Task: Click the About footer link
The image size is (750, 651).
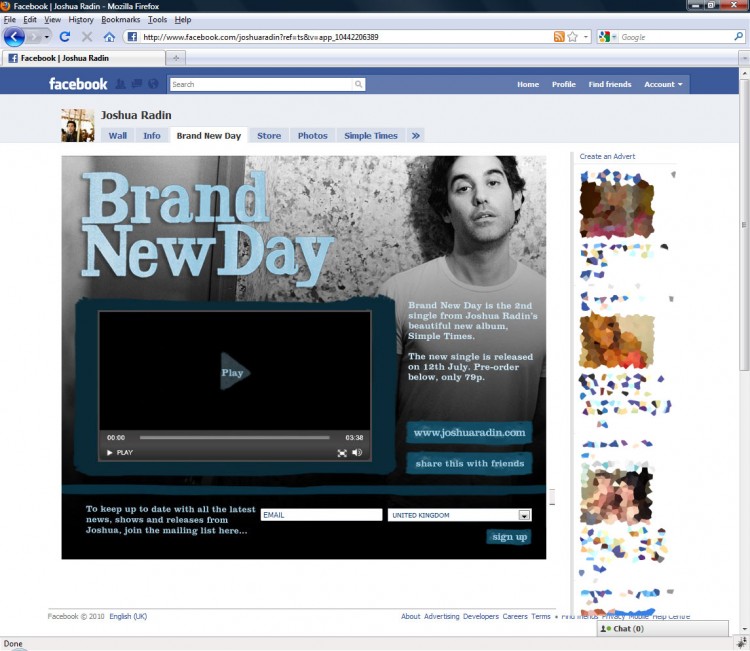Action: pos(410,616)
